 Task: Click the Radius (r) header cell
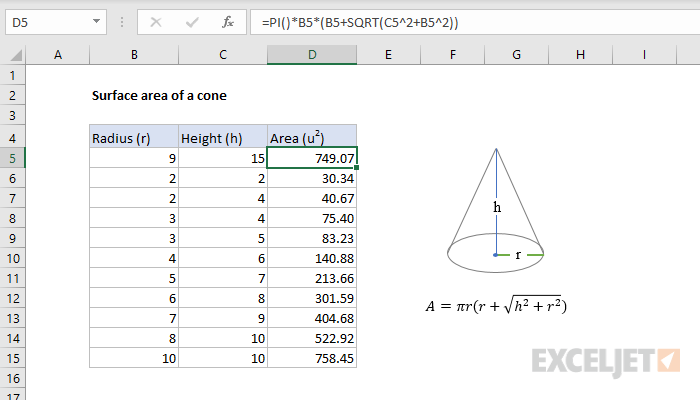[133, 138]
